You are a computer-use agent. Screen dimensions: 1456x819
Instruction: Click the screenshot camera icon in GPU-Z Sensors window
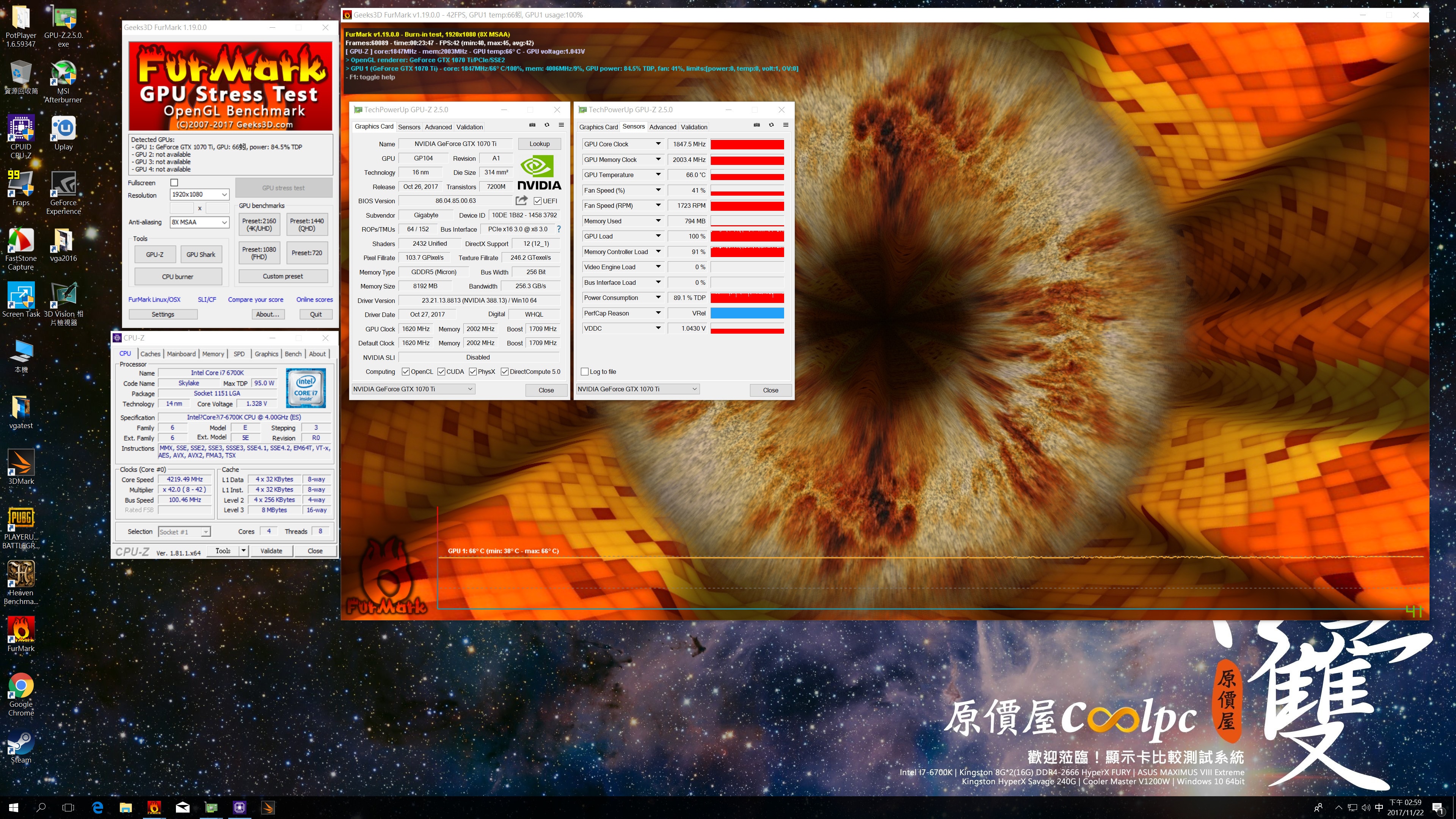pyautogui.click(x=757, y=125)
